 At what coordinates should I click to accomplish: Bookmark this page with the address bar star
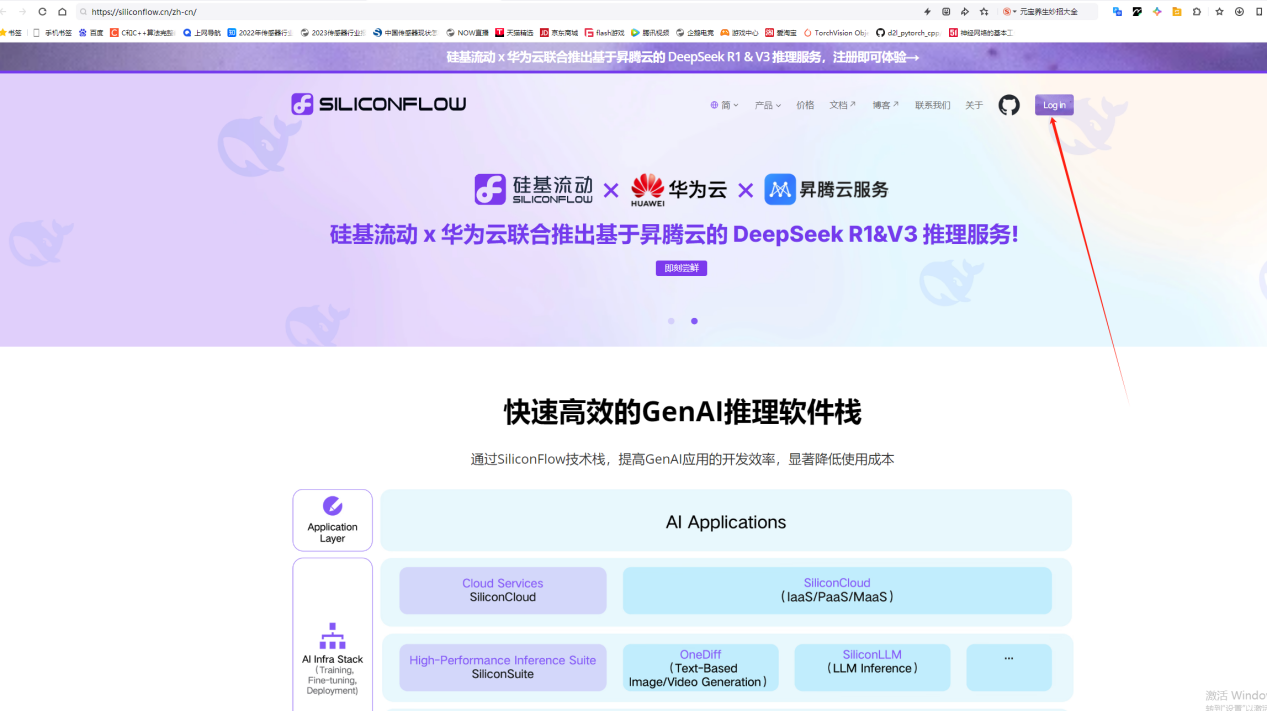pyautogui.click(x=984, y=11)
